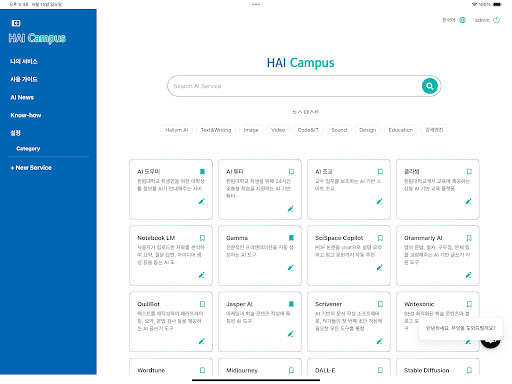Image resolution: width=512 pixels, height=384 pixels.
Task: Toggle bookmark on 클라썸 card
Action: pyautogui.click(x=469, y=172)
